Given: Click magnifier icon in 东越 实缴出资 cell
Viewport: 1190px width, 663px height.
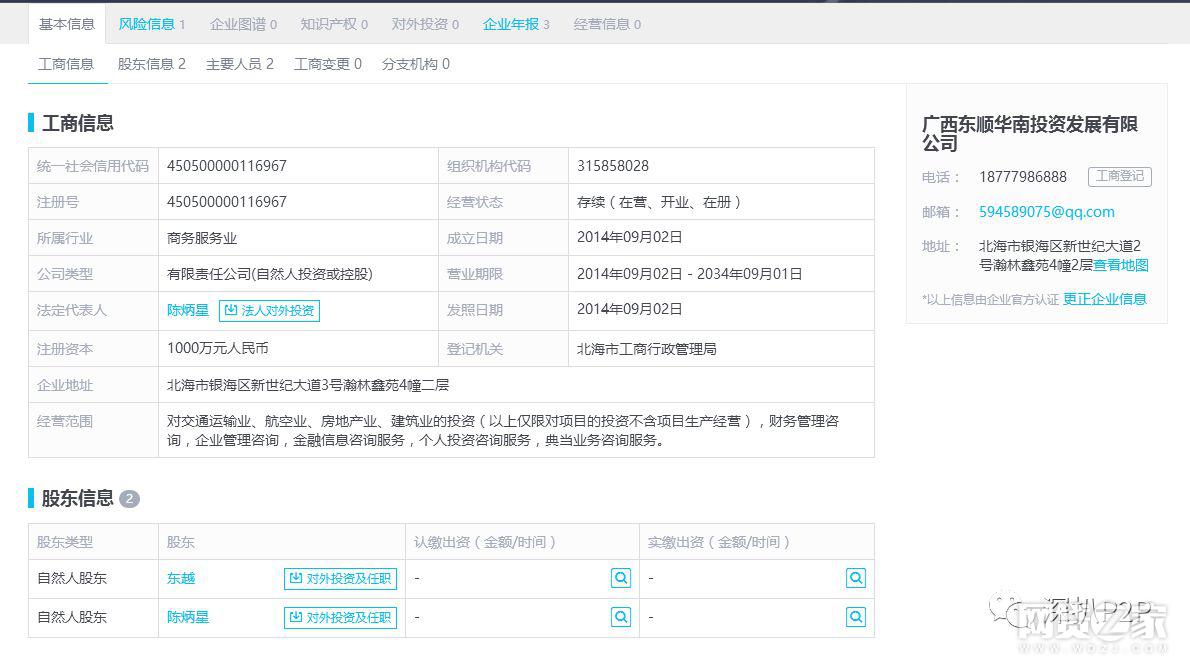Looking at the screenshot, I should [855, 578].
